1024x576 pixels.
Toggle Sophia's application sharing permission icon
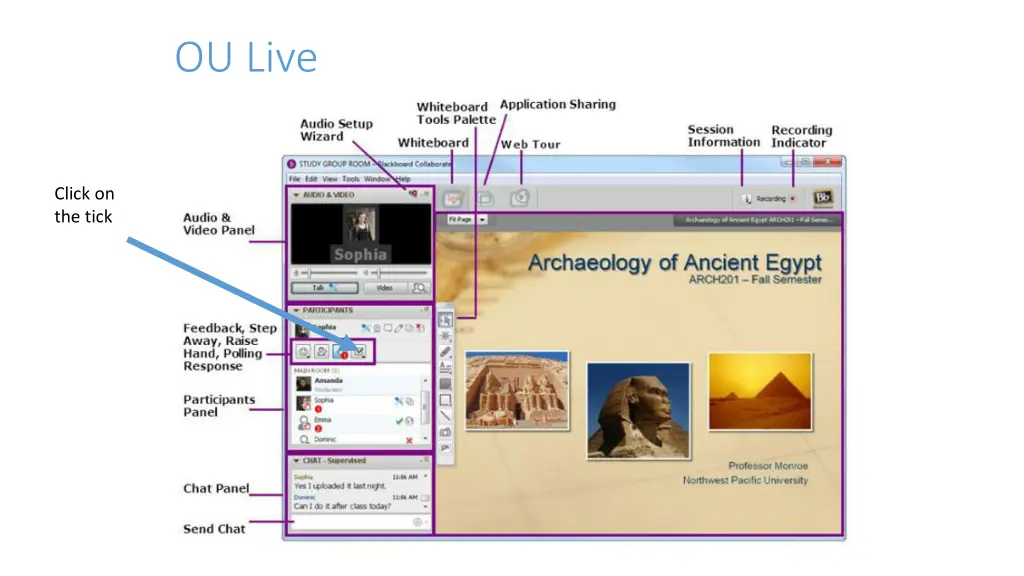click(x=409, y=328)
